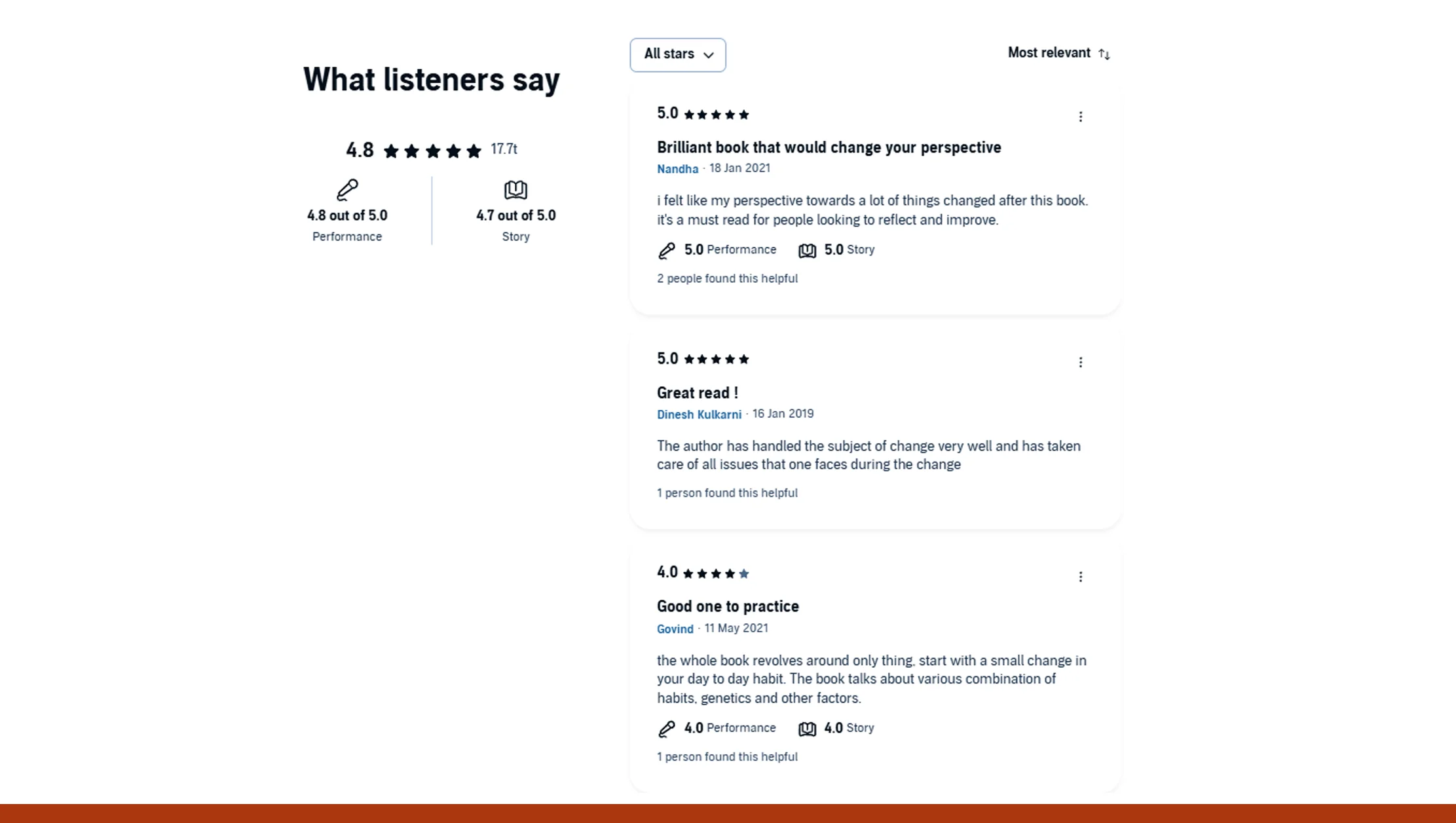This screenshot has height=823, width=1456.
Task: Open the overflow menu on Nandha's review
Action: click(x=1081, y=117)
